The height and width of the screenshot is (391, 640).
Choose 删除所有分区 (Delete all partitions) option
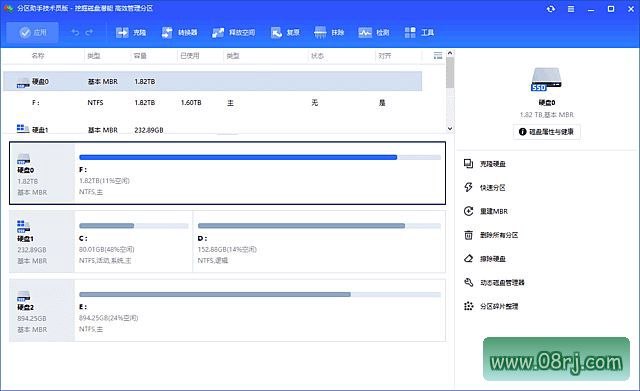[491, 235]
